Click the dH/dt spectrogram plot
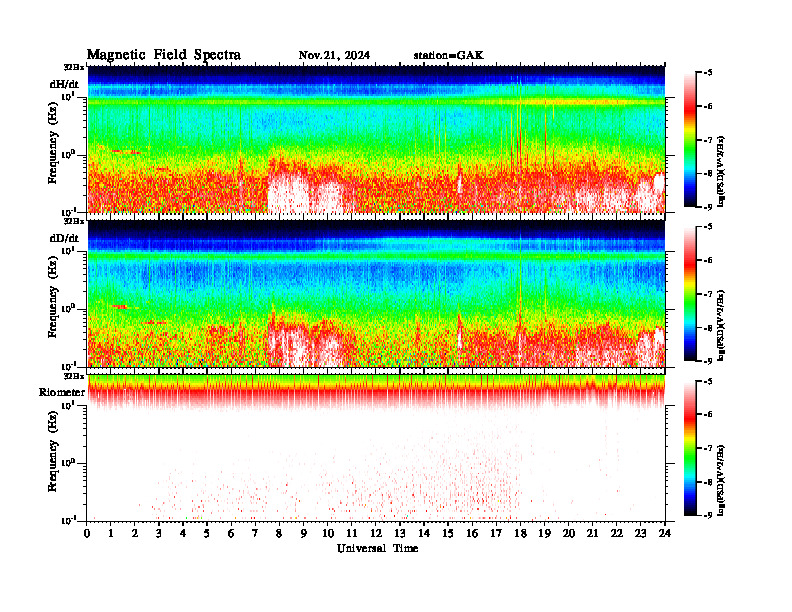Viewport: 792px width, 612px height. tap(376, 139)
